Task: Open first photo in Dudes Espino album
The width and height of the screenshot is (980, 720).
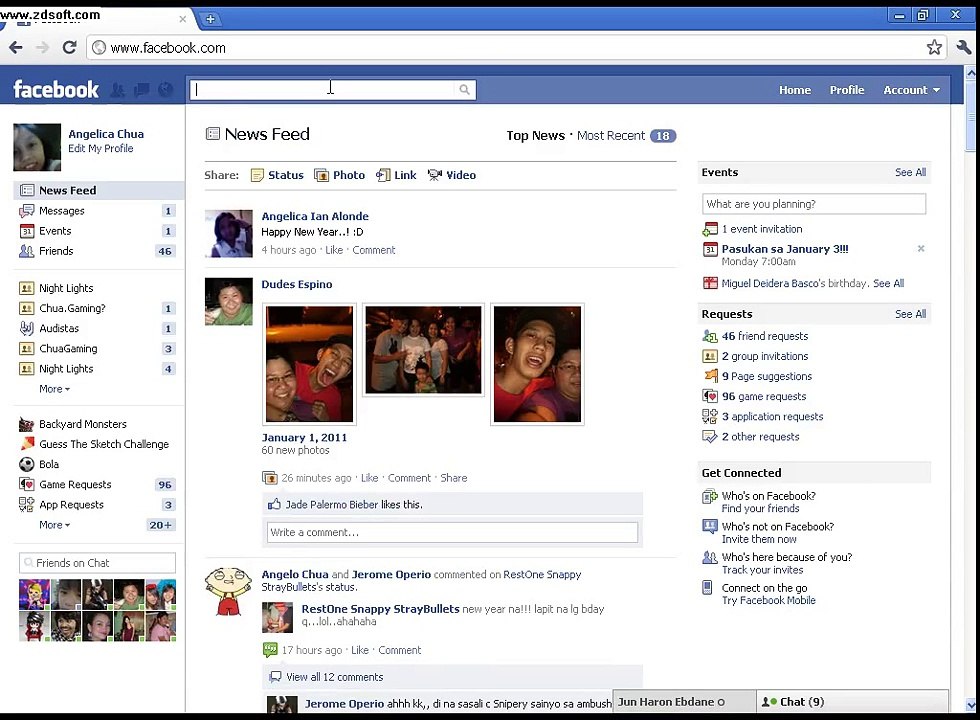Action: [x=309, y=364]
